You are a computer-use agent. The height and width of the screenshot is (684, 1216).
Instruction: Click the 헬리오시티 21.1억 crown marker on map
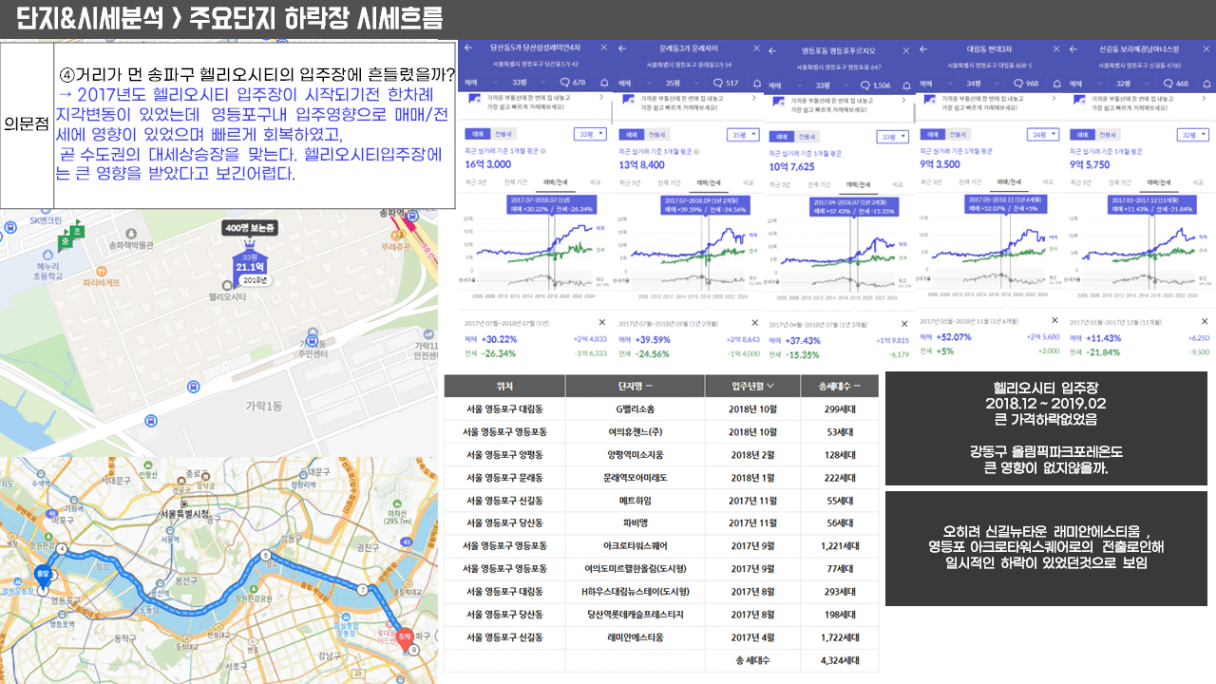click(251, 263)
